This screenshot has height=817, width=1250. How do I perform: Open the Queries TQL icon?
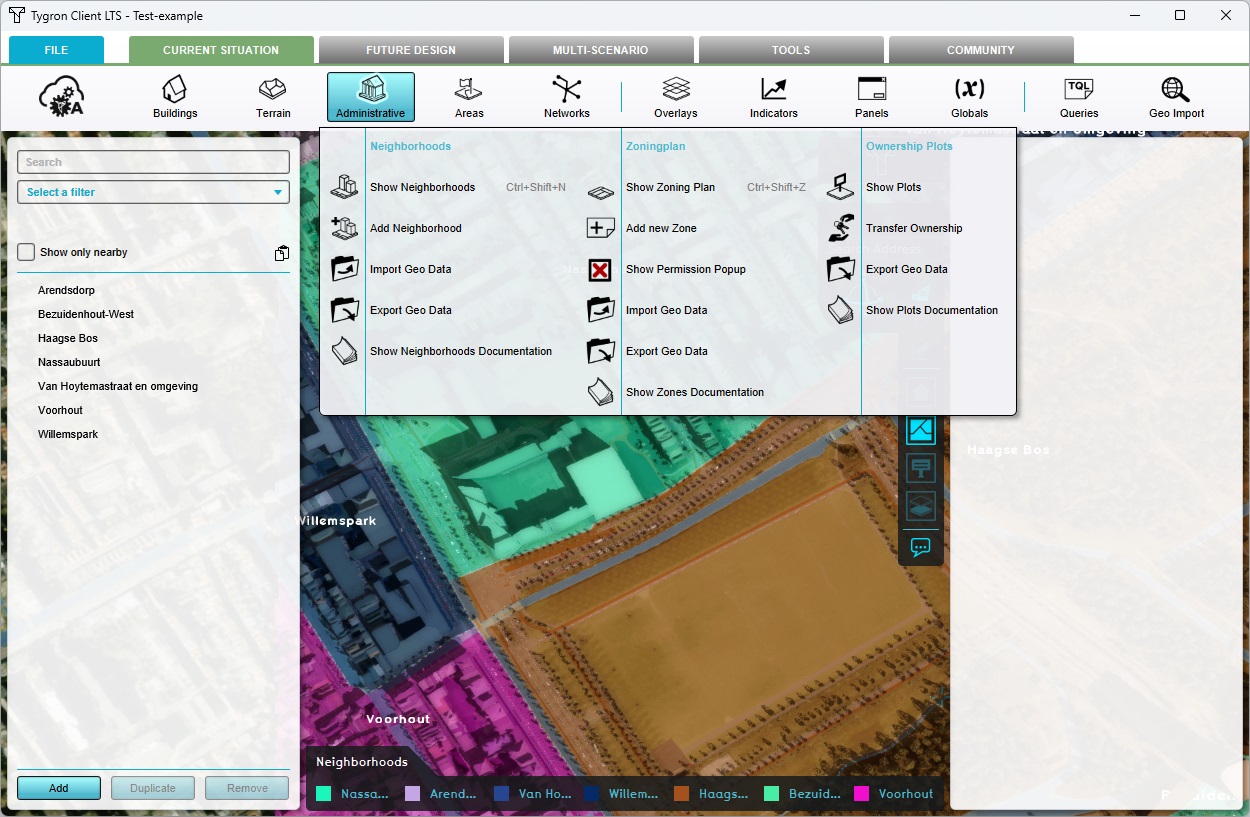point(1079,97)
